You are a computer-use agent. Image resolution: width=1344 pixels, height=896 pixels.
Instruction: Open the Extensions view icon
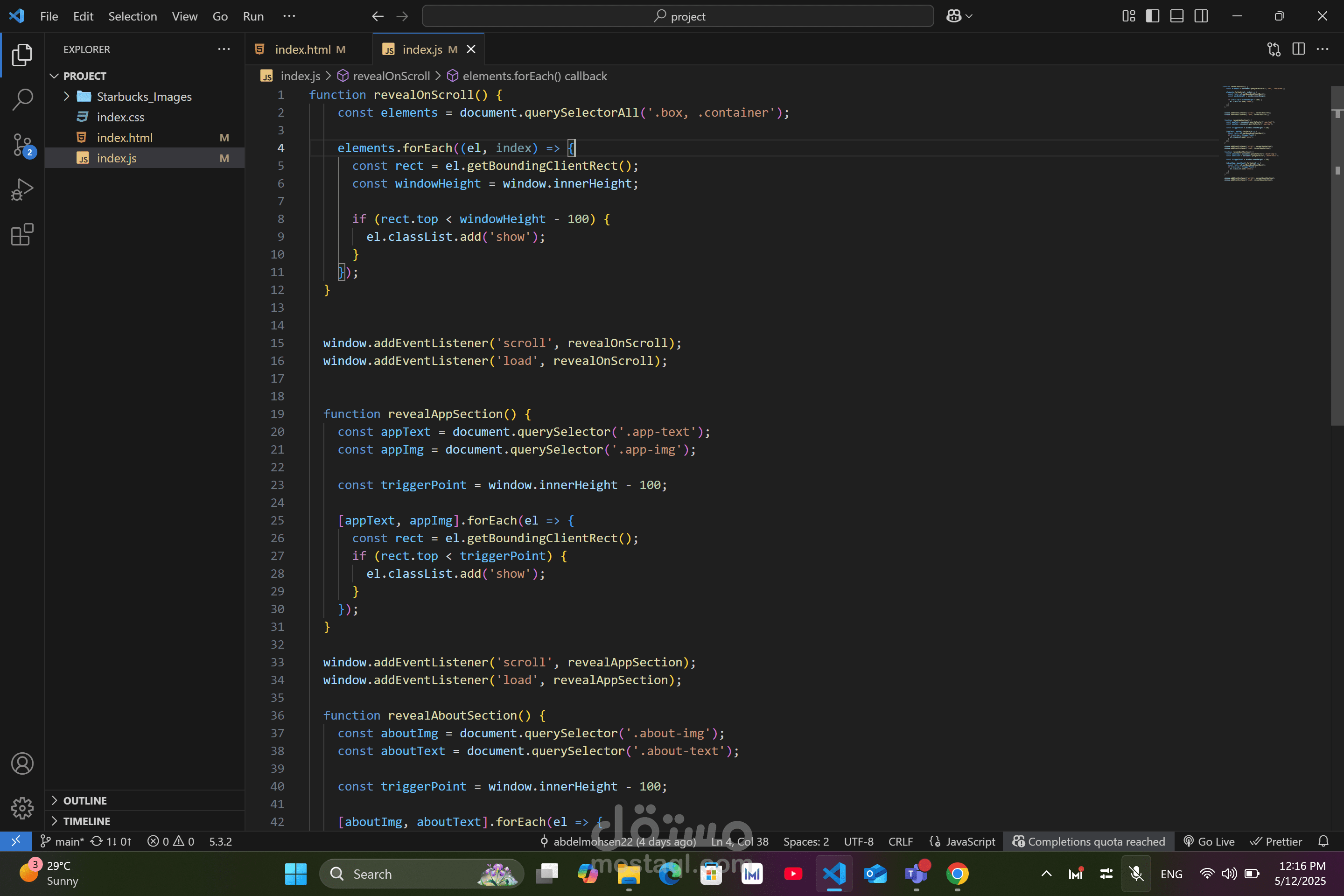tap(22, 235)
